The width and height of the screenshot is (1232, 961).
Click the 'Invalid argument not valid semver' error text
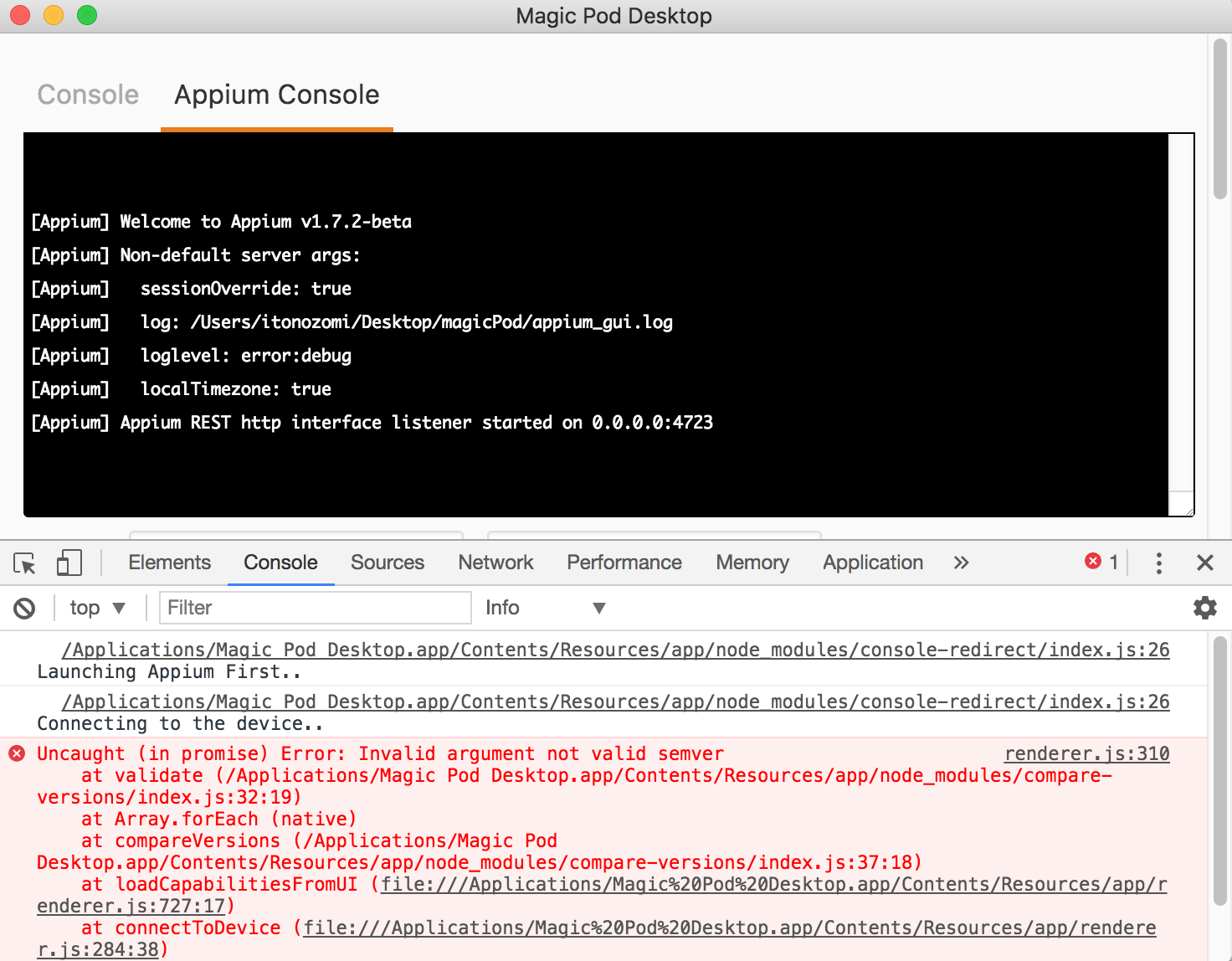[541, 753]
